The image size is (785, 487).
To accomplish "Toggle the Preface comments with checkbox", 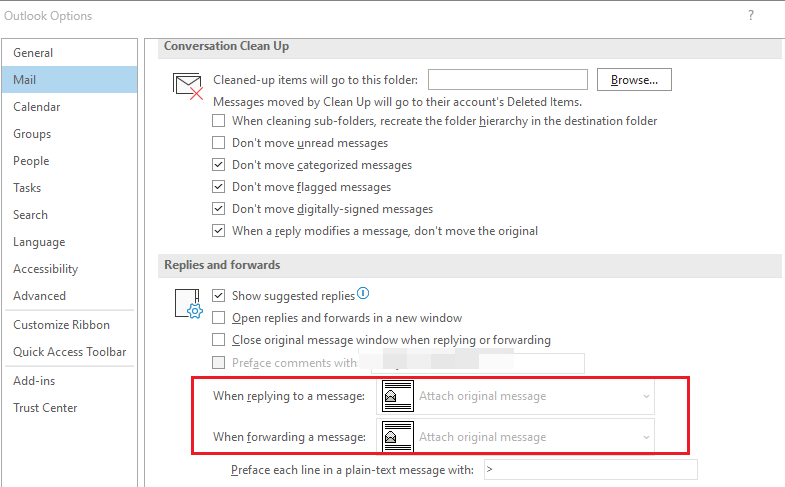I will (x=218, y=362).
